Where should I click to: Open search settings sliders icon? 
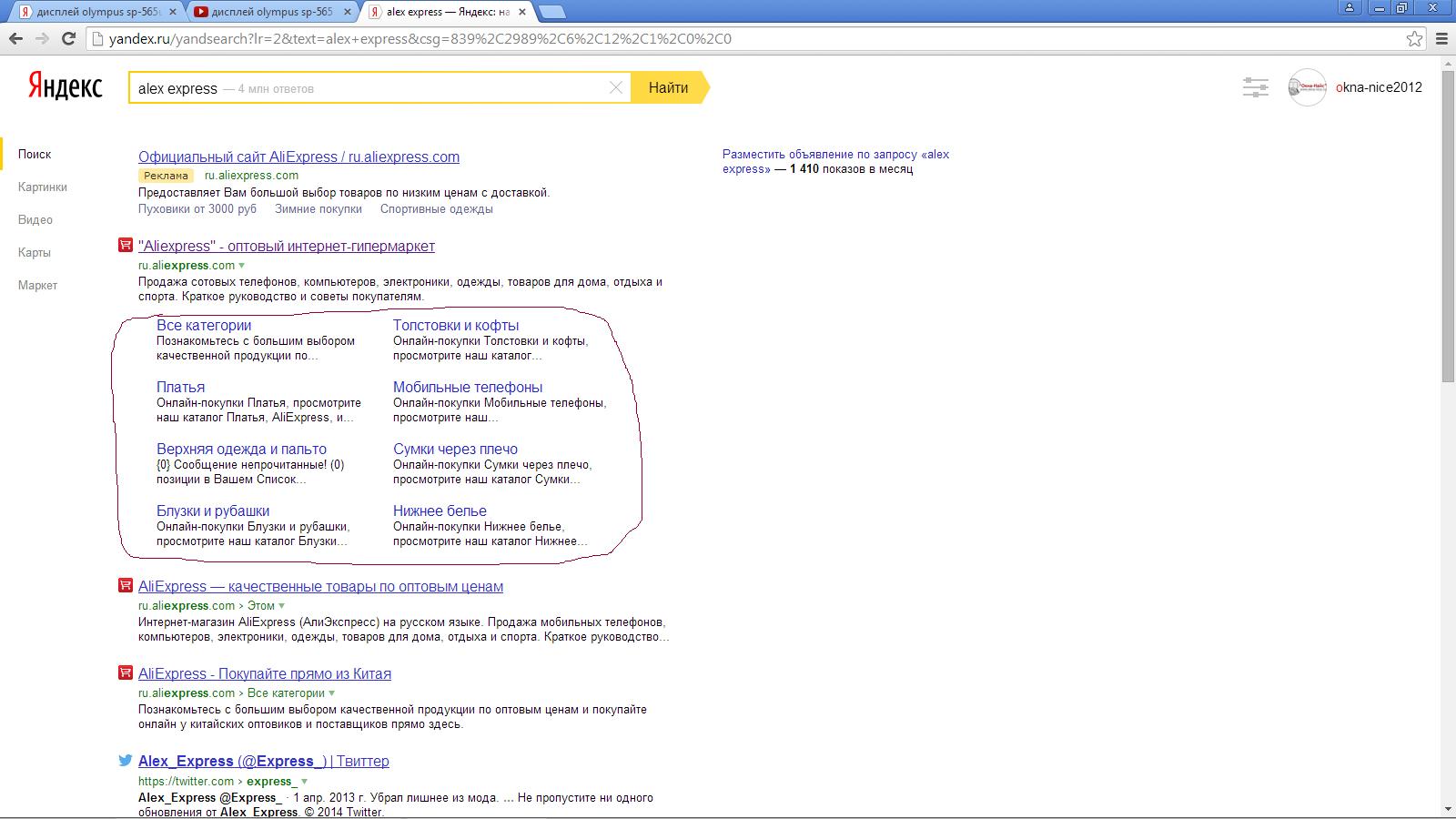1255,87
